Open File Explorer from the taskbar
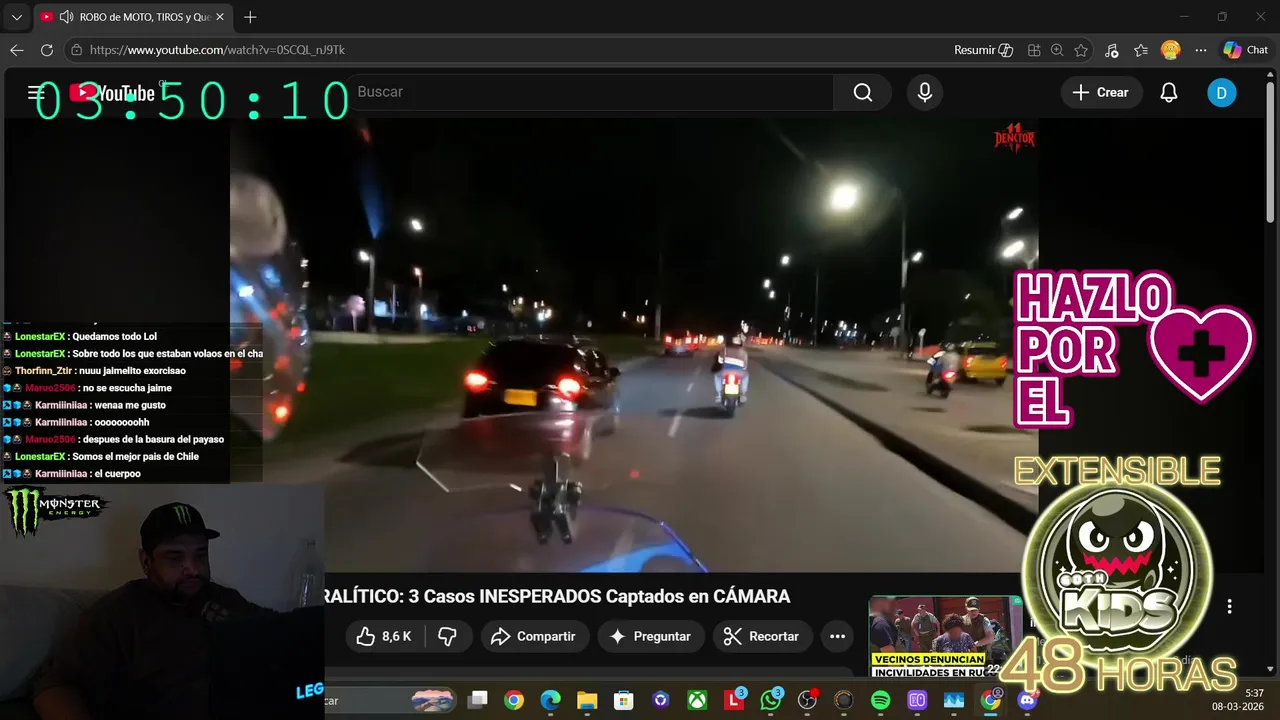Image resolution: width=1280 pixels, height=720 pixels. [x=587, y=700]
